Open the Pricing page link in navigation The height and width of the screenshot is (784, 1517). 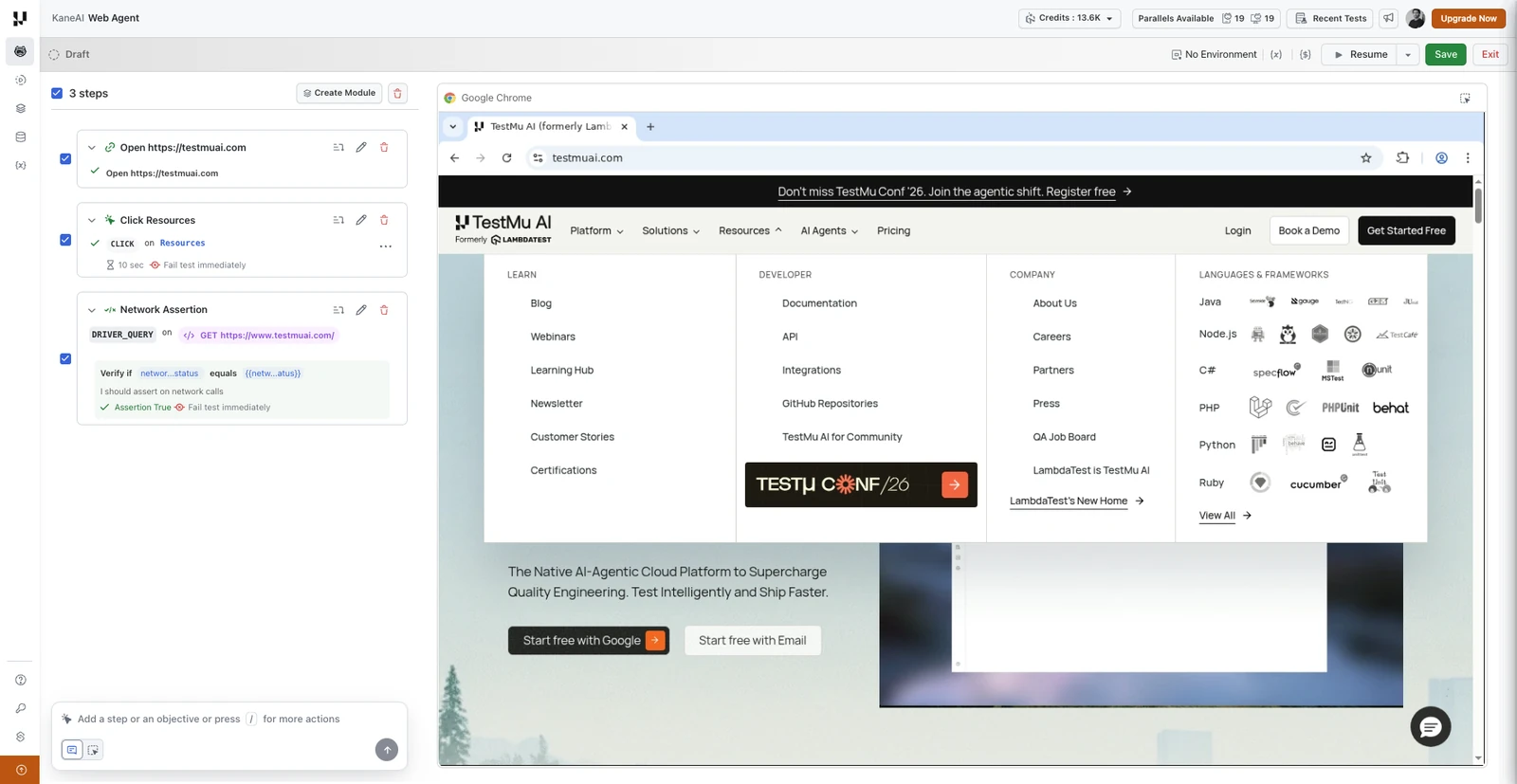pos(893,231)
